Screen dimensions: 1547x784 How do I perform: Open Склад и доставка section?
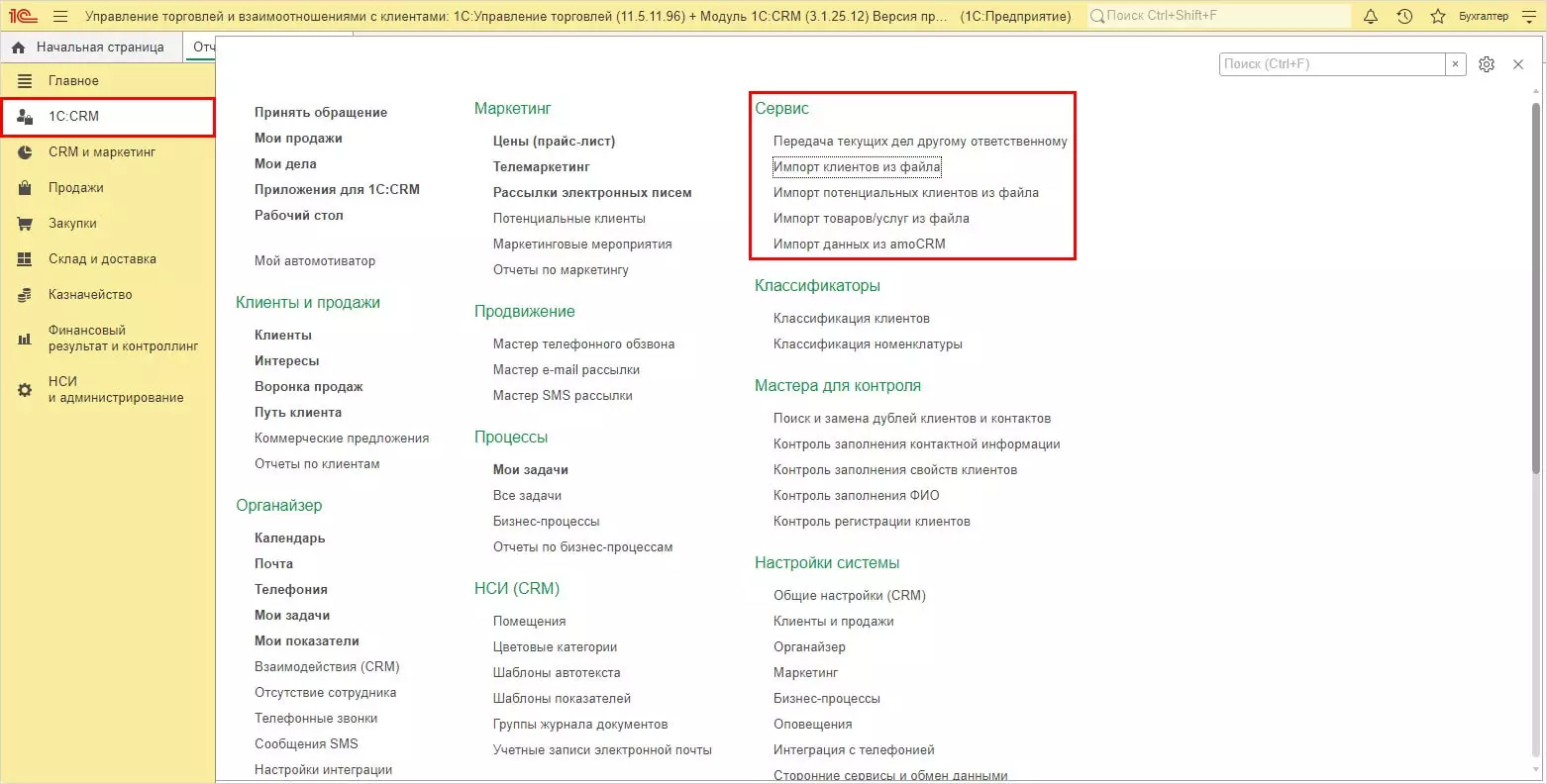107,259
